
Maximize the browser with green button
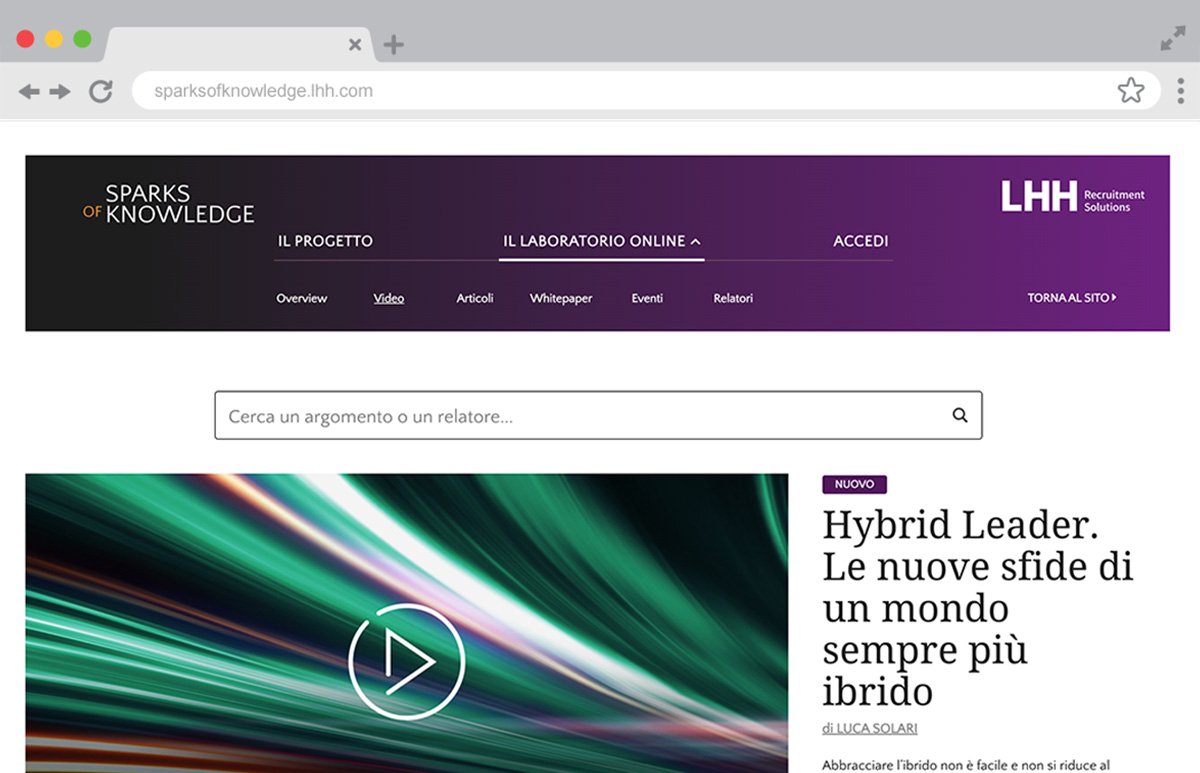tap(82, 39)
